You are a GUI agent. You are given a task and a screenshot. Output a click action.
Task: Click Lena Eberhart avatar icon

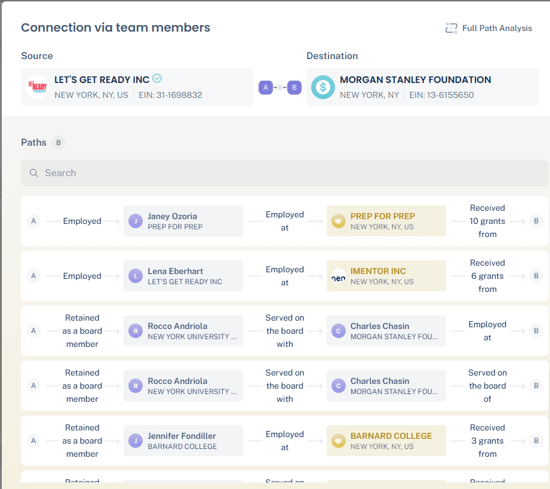tap(135, 276)
